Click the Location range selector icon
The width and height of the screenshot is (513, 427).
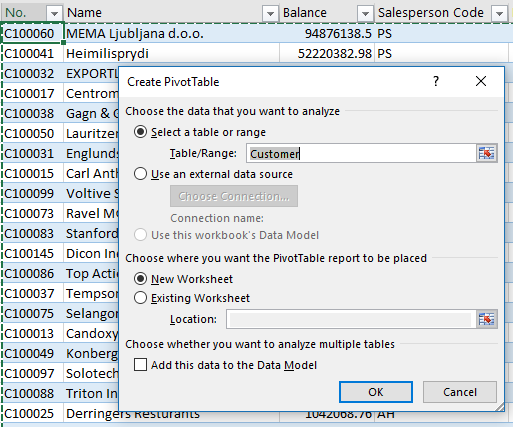(487, 319)
